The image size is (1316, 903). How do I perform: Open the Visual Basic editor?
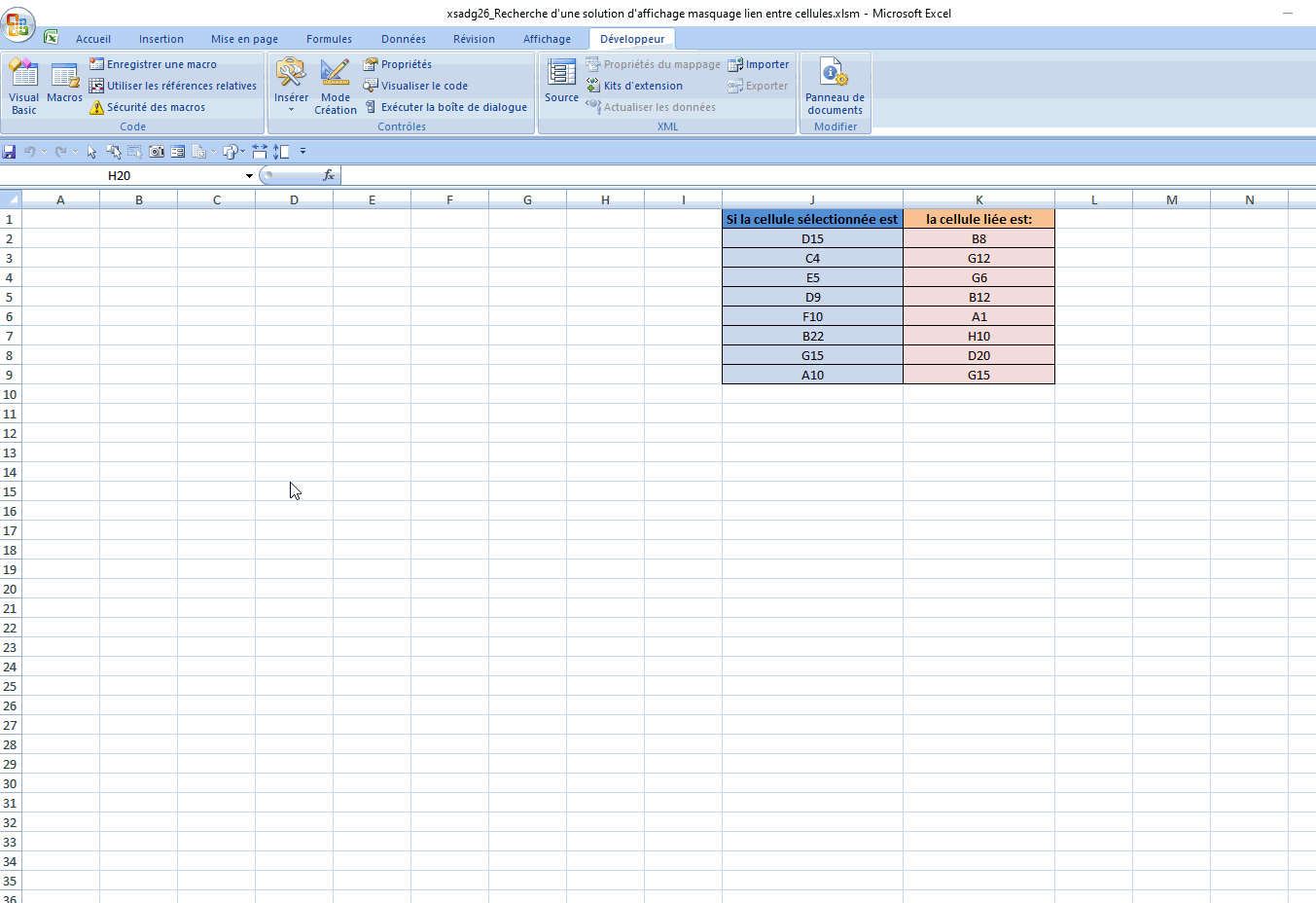pyautogui.click(x=23, y=86)
